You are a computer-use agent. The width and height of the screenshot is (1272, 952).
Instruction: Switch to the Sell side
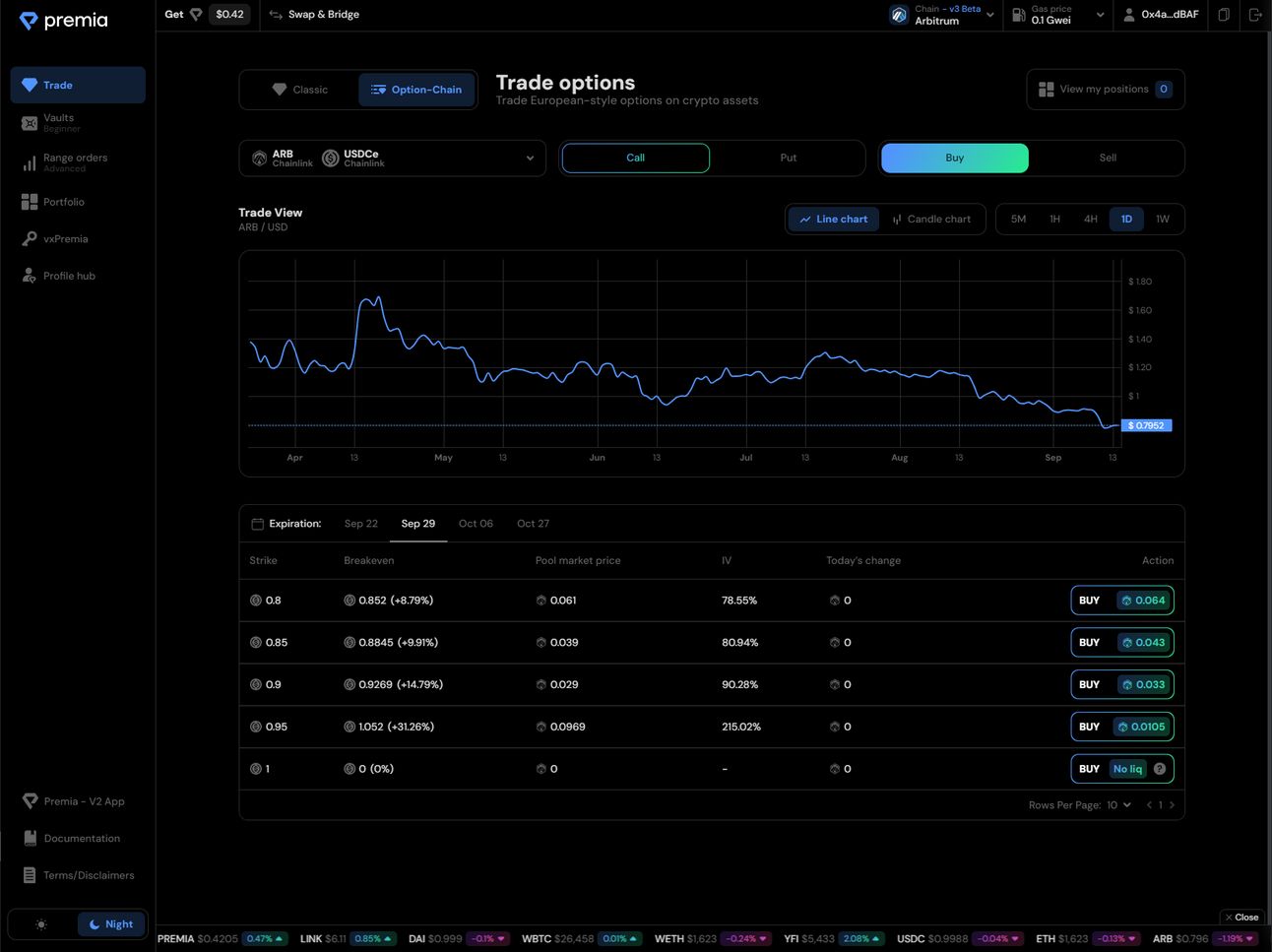(x=1108, y=158)
